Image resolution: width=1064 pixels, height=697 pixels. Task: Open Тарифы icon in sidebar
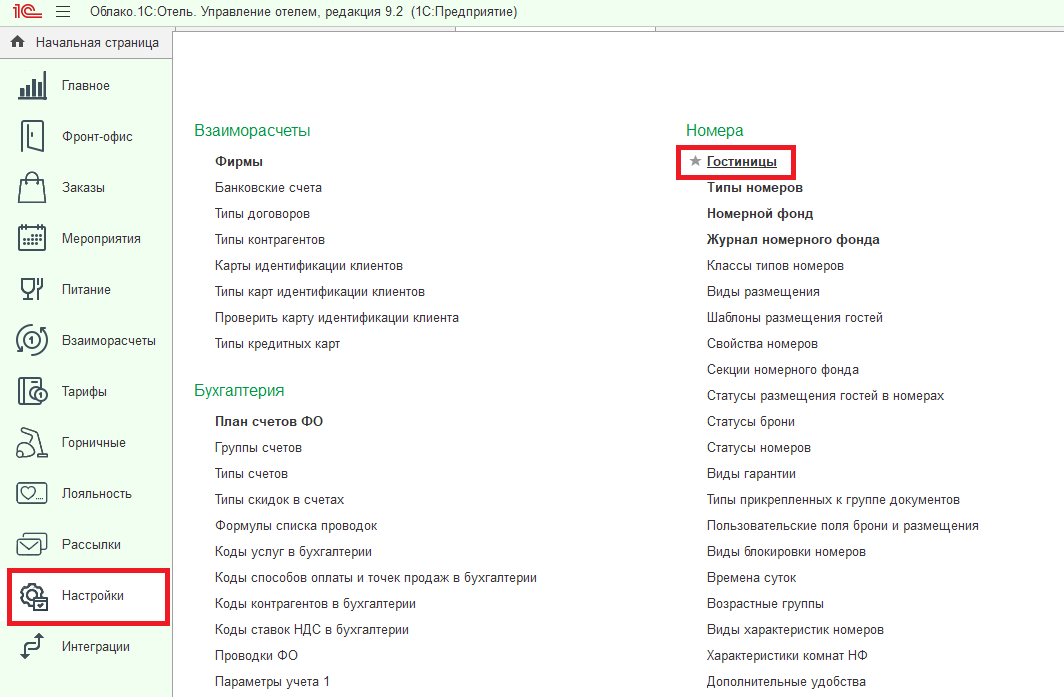point(32,392)
